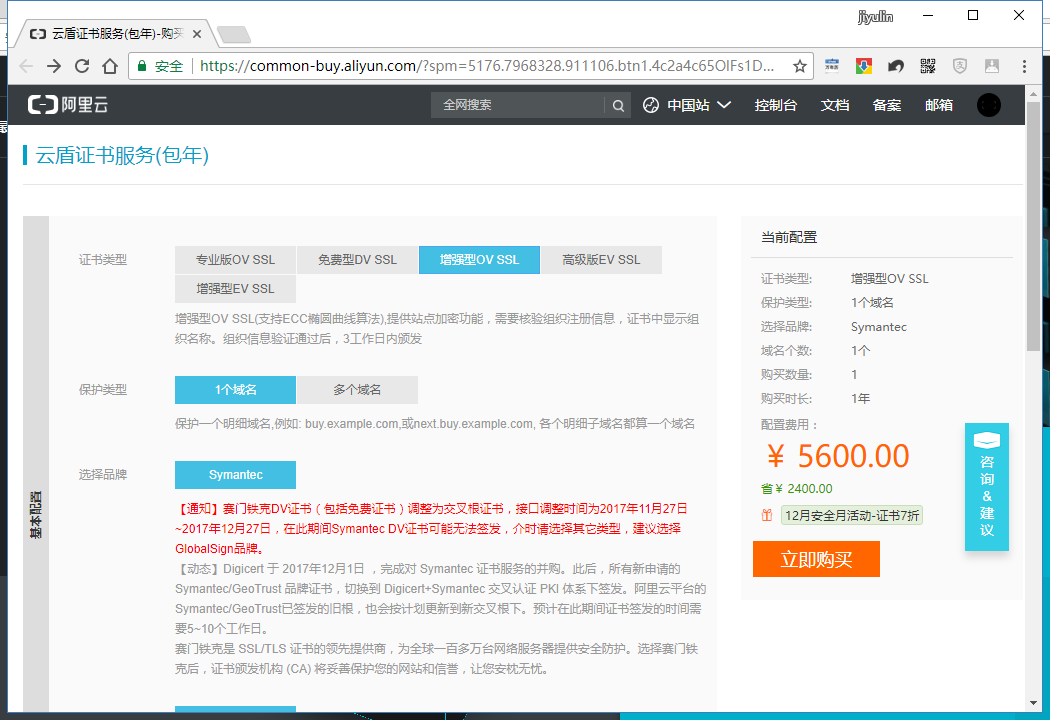Viewport: 1050px width, 720px height.
Task: Click the browser forward arrow
Action: [x=54, y=66]
